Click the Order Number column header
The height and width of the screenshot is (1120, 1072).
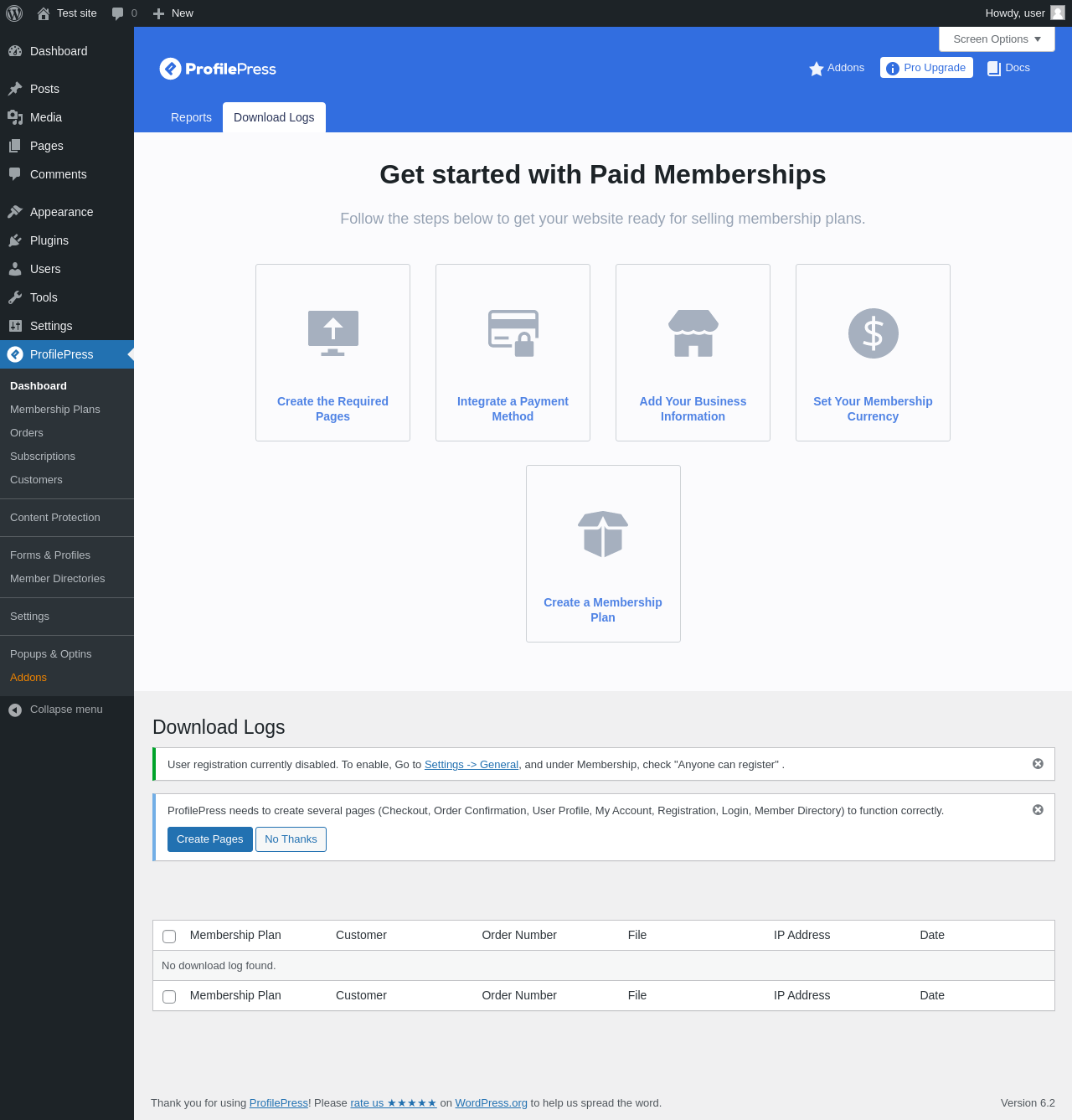519,935
